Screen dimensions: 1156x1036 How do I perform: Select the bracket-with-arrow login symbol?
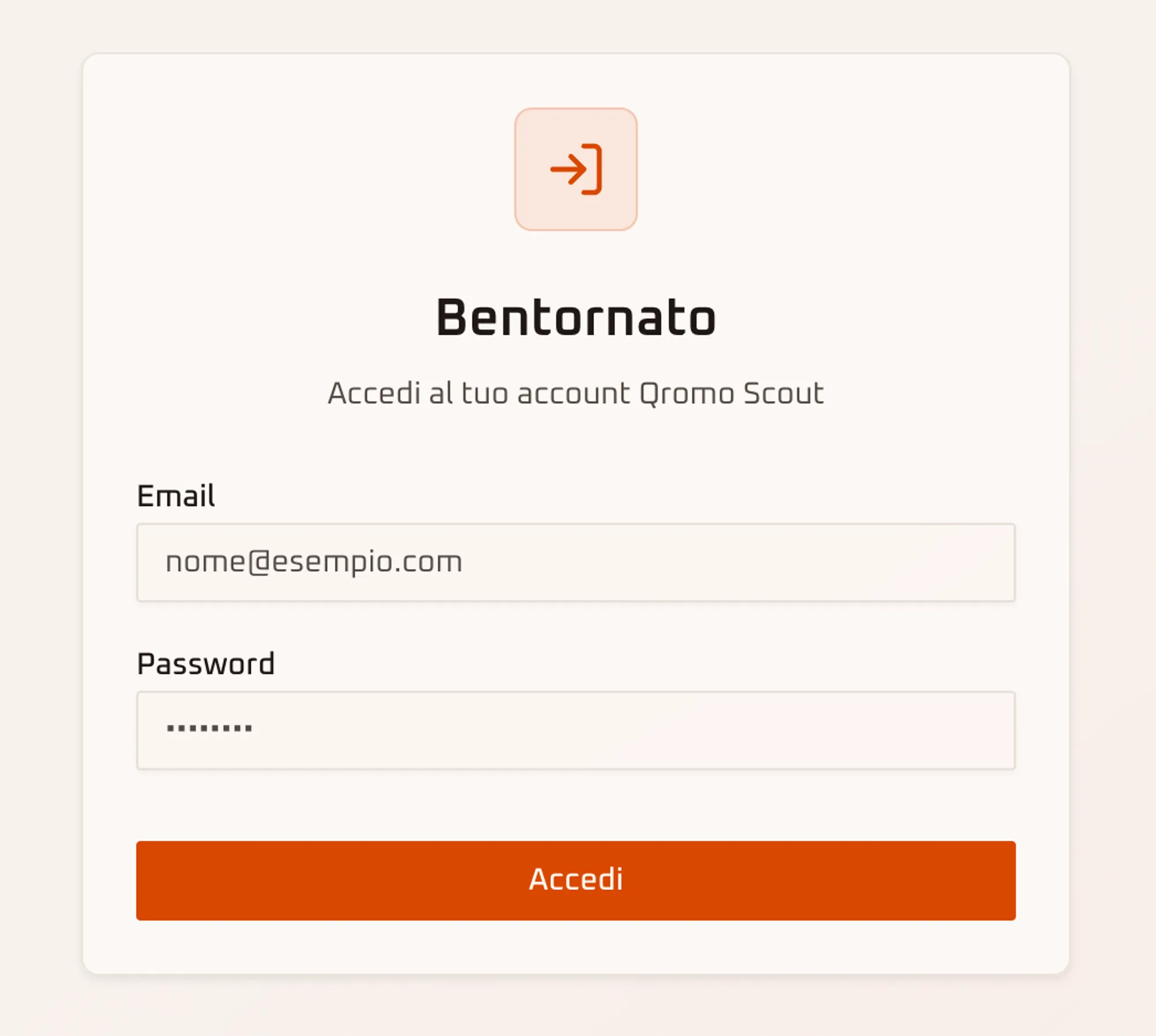click(x=576, y=169)
